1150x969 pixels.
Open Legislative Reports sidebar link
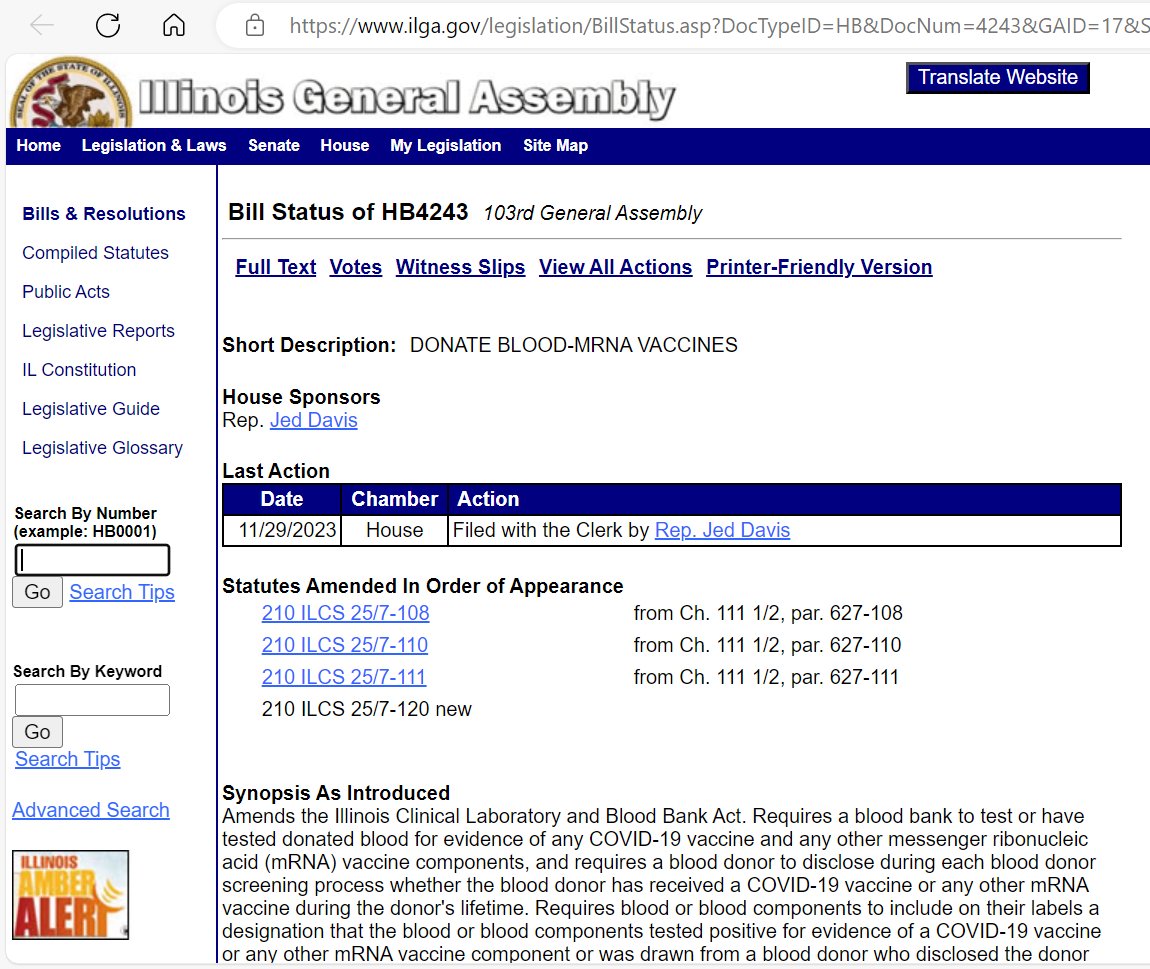(98, 331)
